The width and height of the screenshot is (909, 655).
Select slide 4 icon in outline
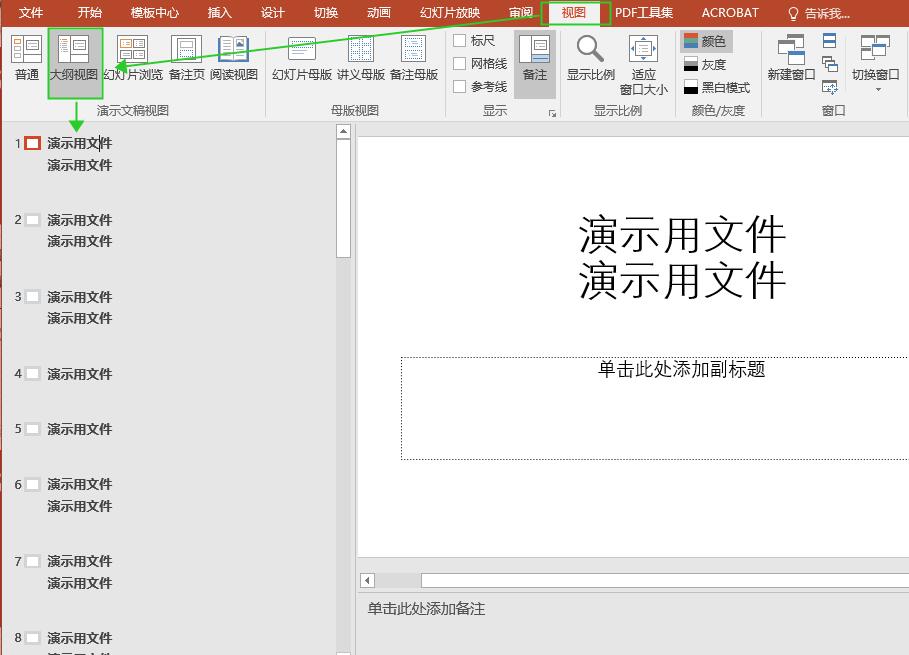click(32, 373)
